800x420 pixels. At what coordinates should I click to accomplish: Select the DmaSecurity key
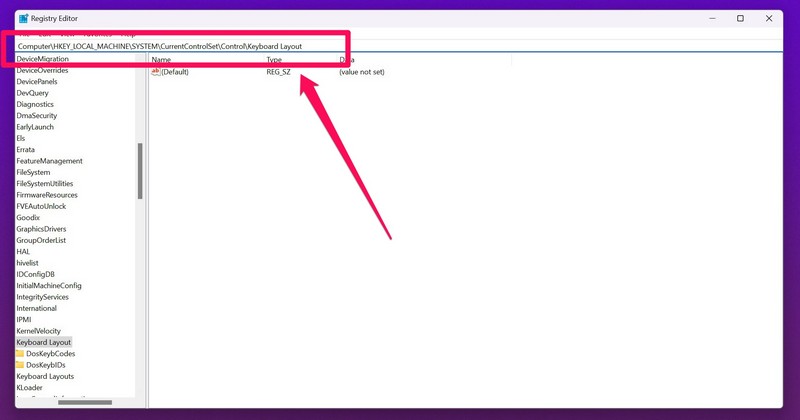point(37,115)
